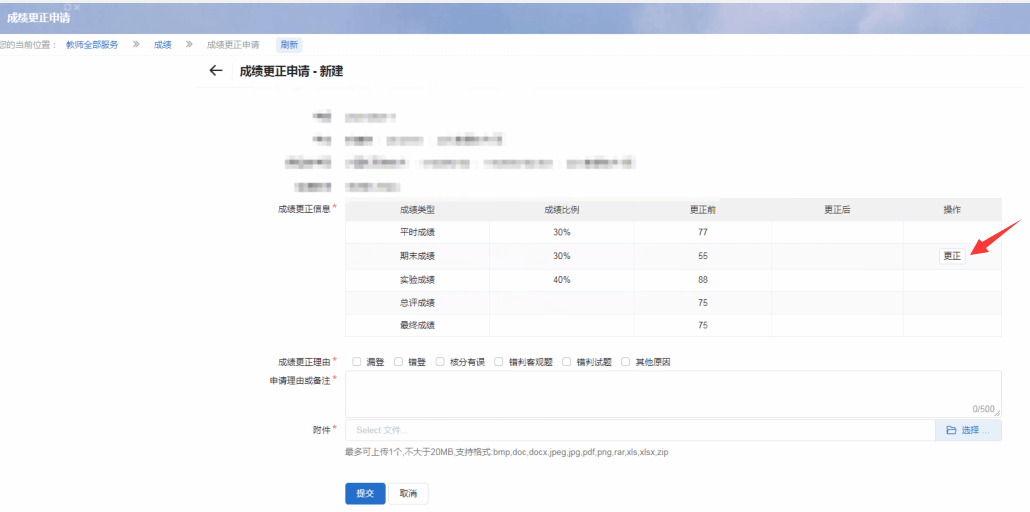Tick the 核分有误 checkbox
This screenshot has height=512, width=1030.
(x=440, y=362)
